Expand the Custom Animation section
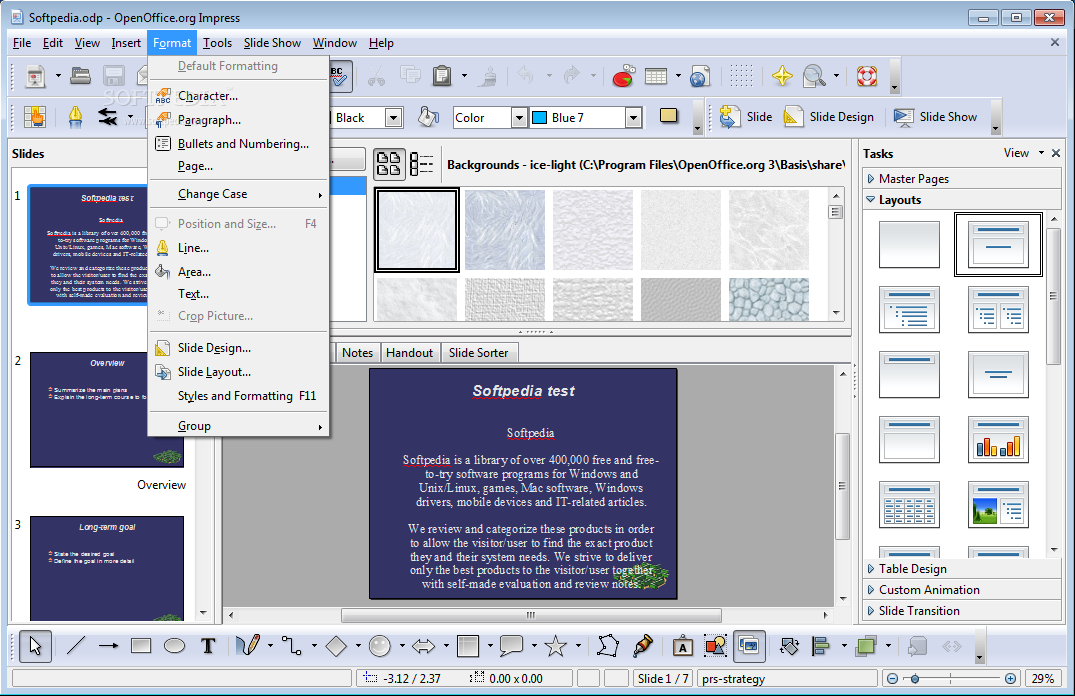This screenshot has height=696, width=1075. click(962, 590)
